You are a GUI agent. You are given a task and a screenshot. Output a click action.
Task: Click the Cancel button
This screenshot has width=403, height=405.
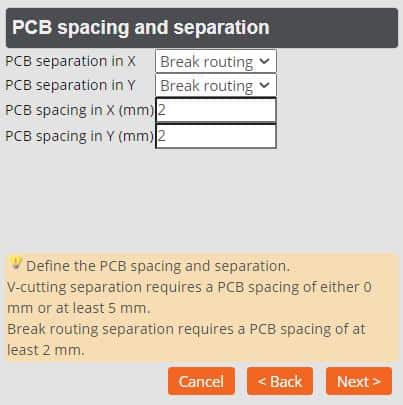[x=201, y=381]
